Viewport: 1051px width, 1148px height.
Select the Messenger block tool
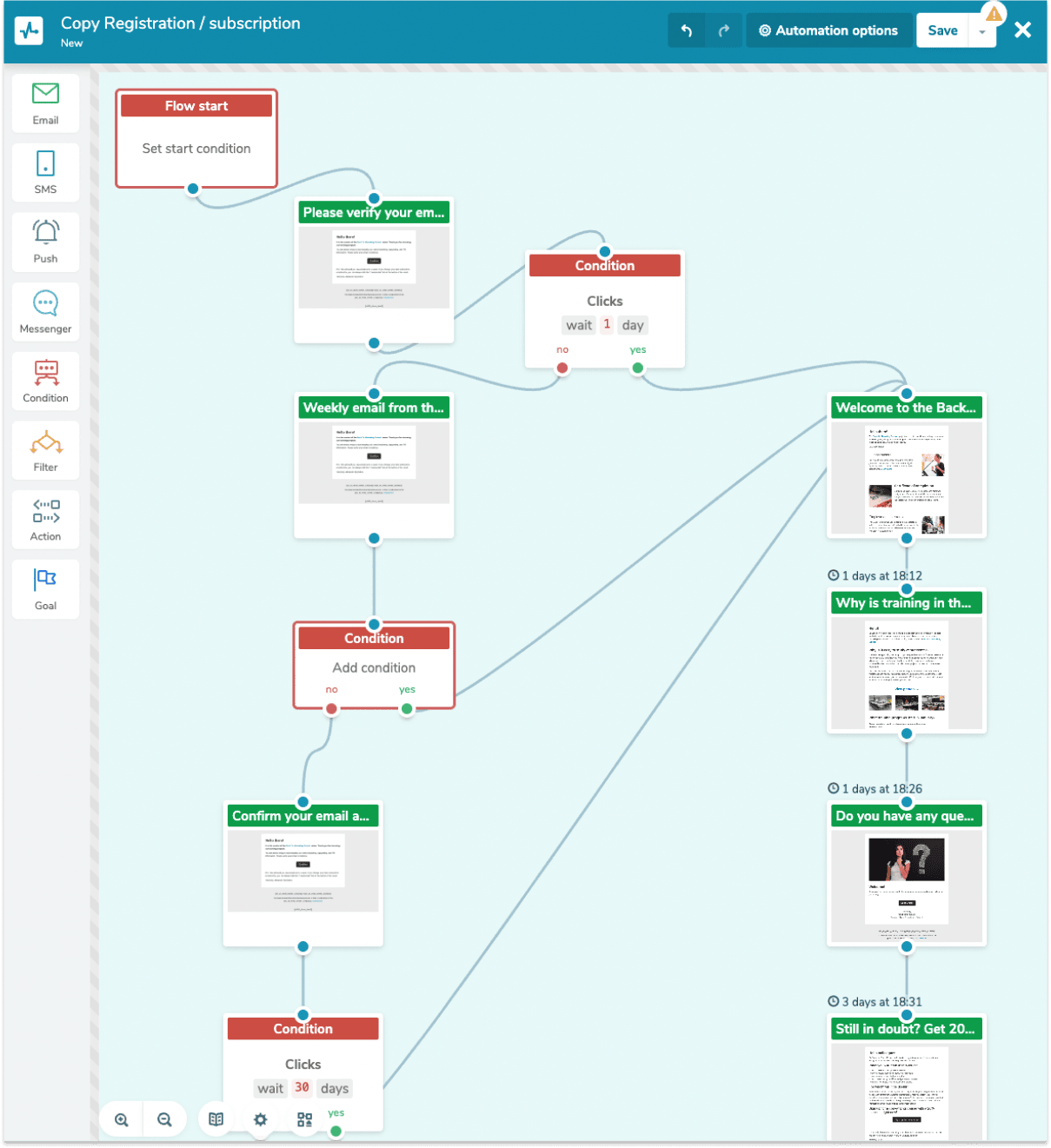coord(45,311)
